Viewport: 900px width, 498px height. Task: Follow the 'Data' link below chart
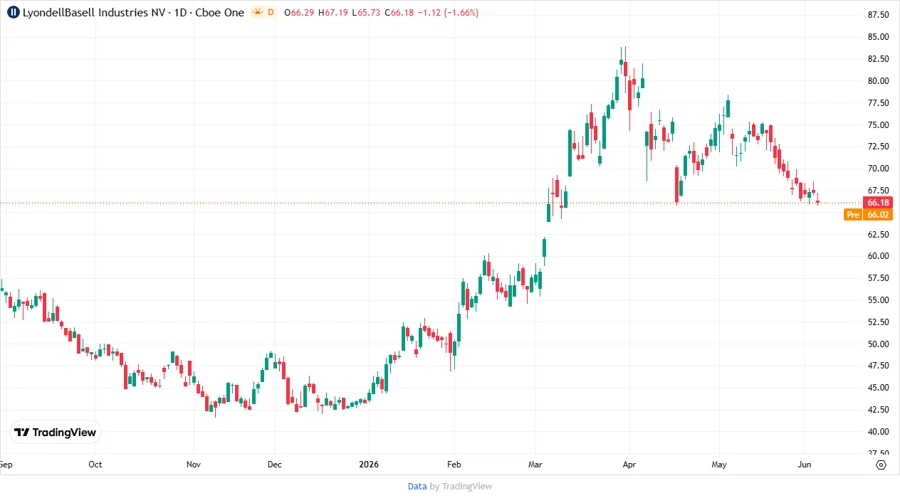tap(417, 487)
